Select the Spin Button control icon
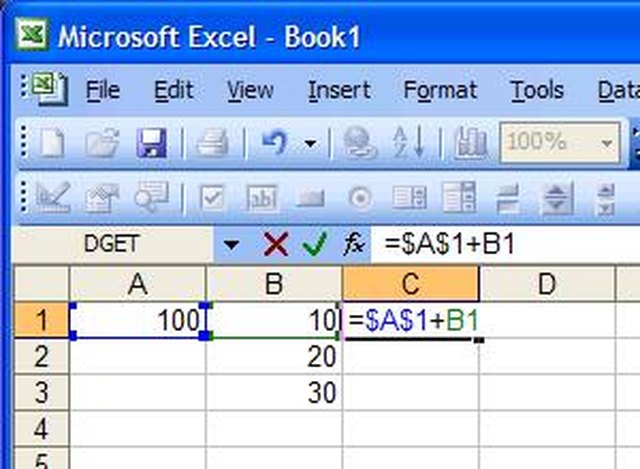640x469 pixels. pyautogui.click(x=557, y=198)
